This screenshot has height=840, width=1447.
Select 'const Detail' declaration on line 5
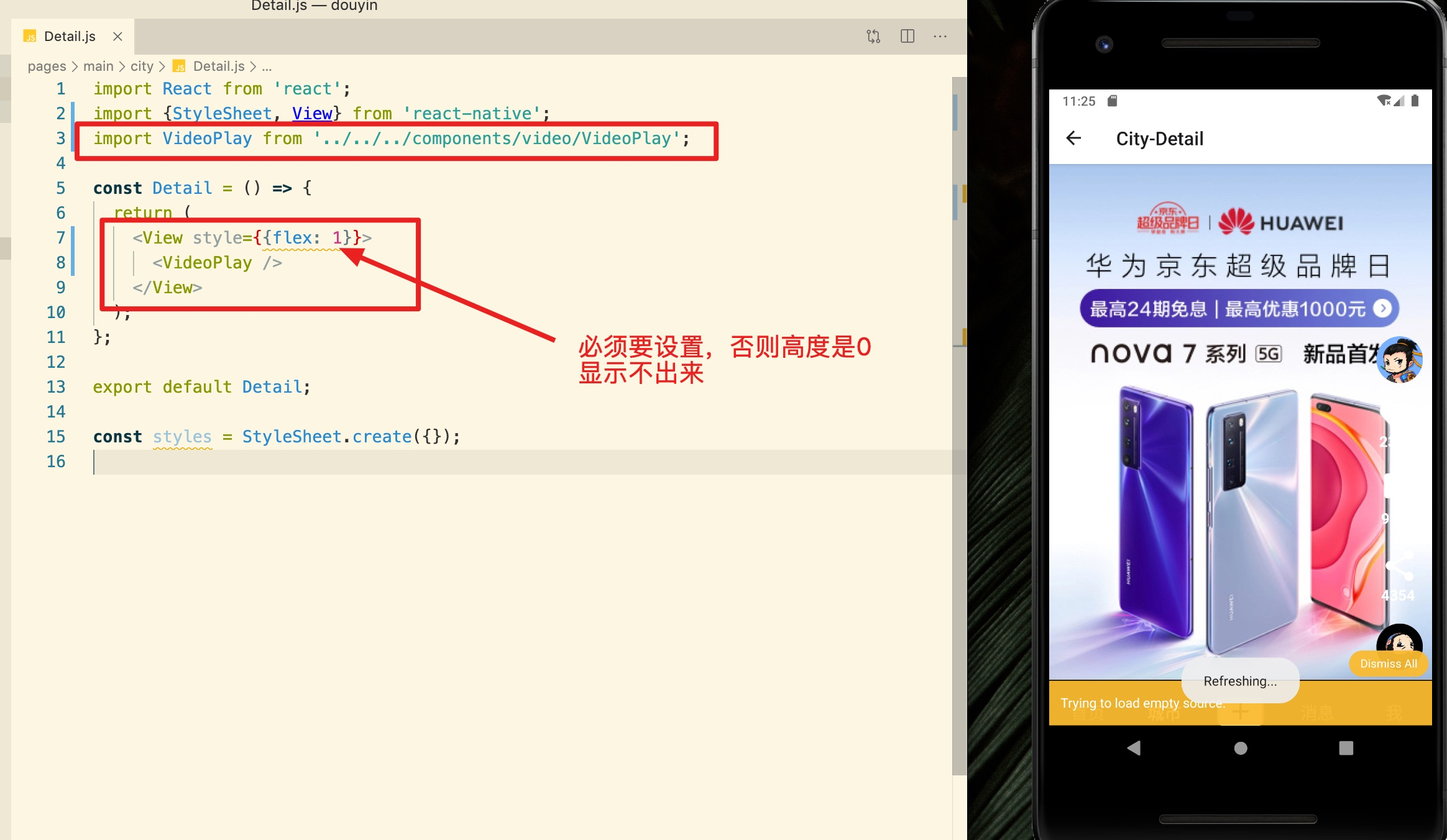coord(152,188)
